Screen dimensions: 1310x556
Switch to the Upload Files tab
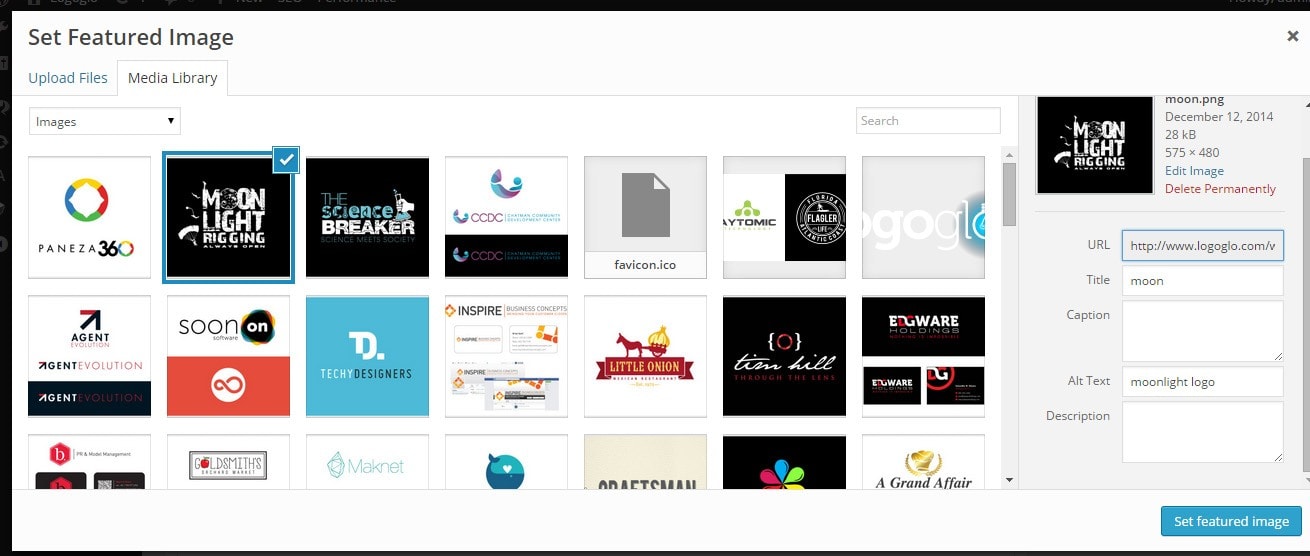coord(68,78)
